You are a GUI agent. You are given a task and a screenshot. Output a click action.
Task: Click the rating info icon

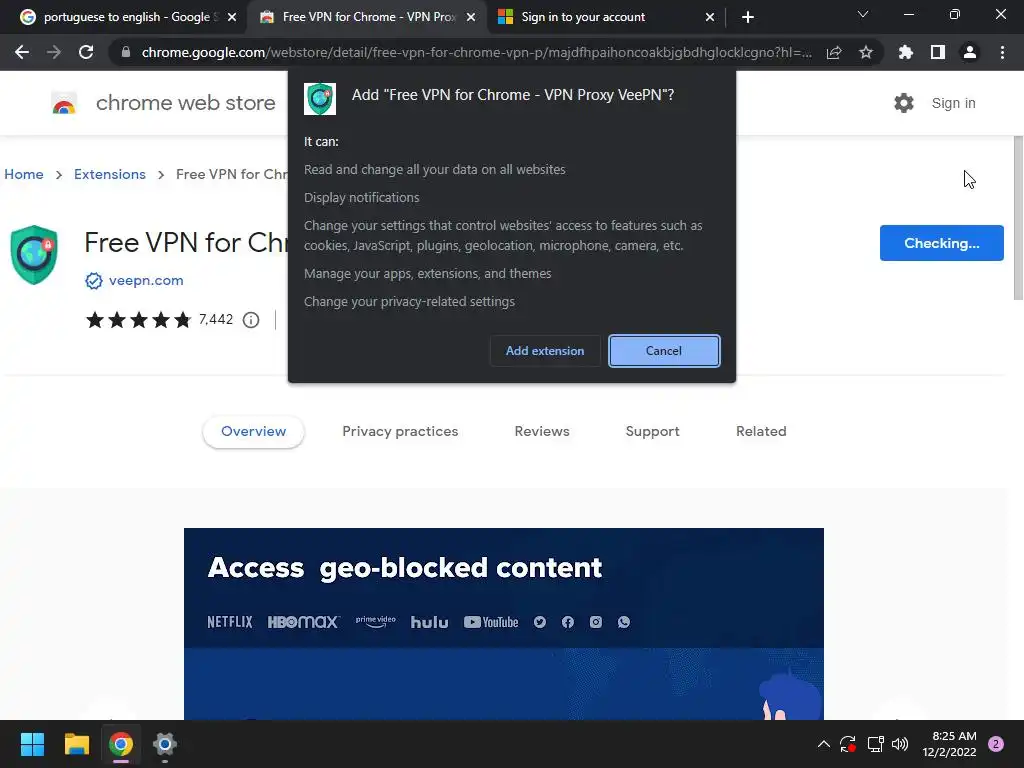tap(251, 320)
